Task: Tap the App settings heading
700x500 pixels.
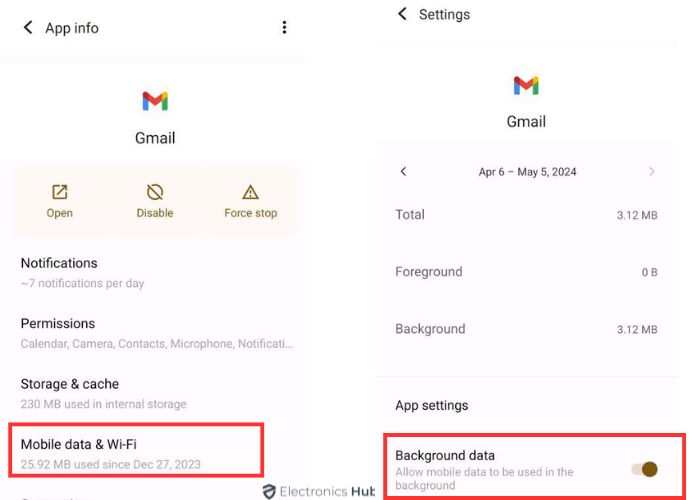Action: point(432,405)
